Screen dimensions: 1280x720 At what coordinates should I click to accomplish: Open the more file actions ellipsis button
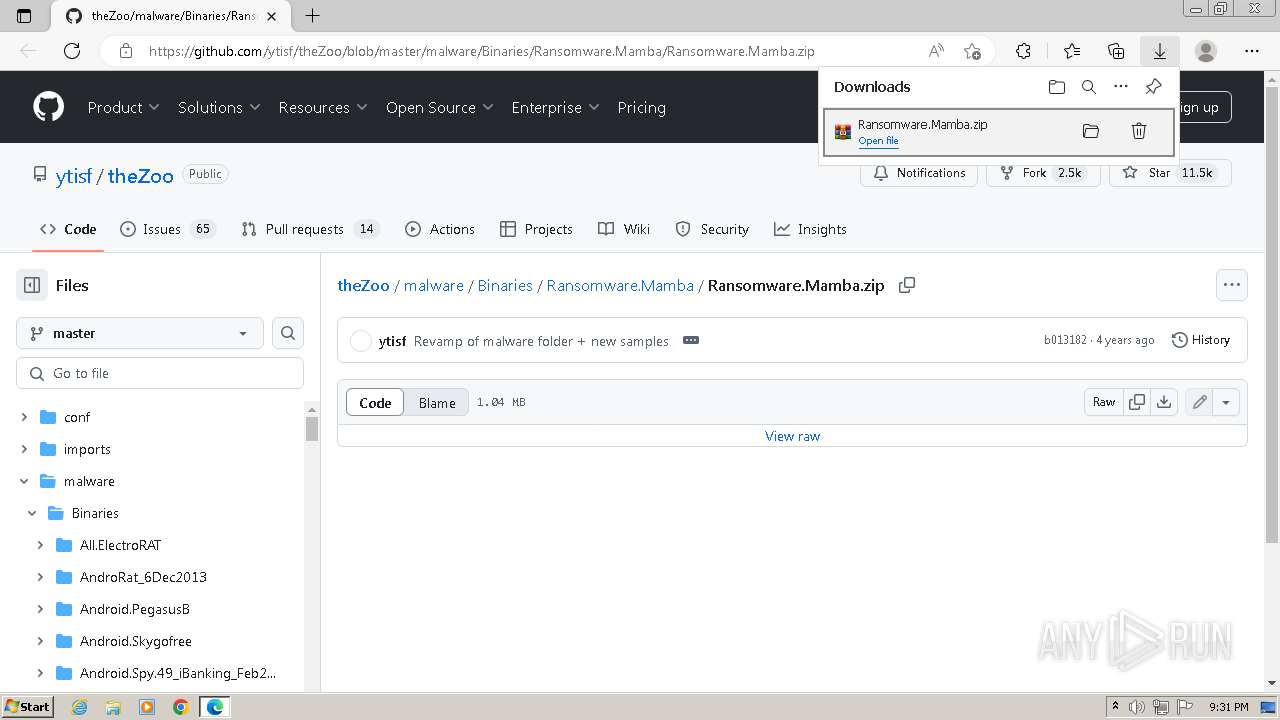[x=1232, y=285]
